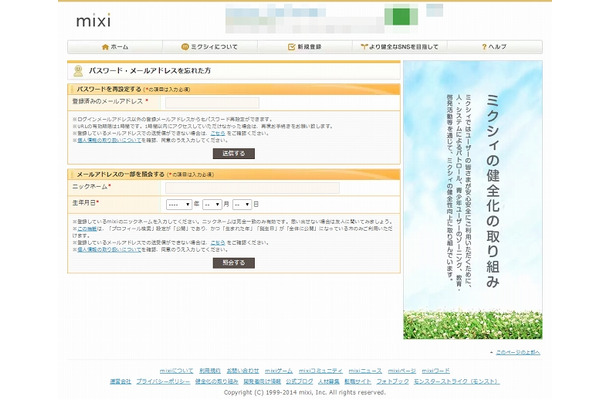This screenshot has width=610, height=400.
Task: Open footer link 利用規約
Action: click(x=210, y=371)
